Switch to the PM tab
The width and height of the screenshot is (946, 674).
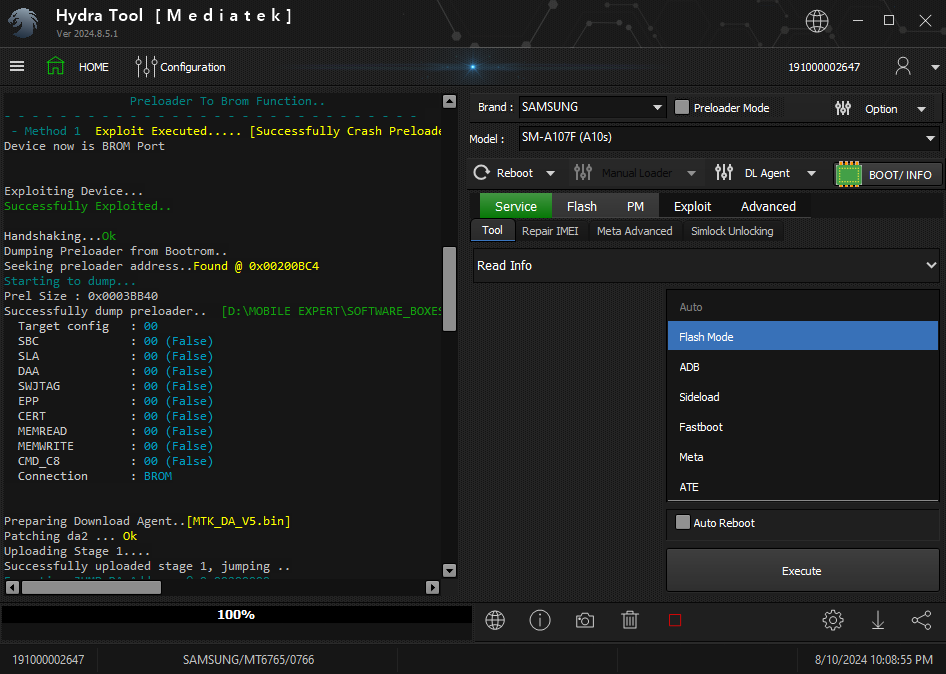pyautogui.click(x=635, y=206)
